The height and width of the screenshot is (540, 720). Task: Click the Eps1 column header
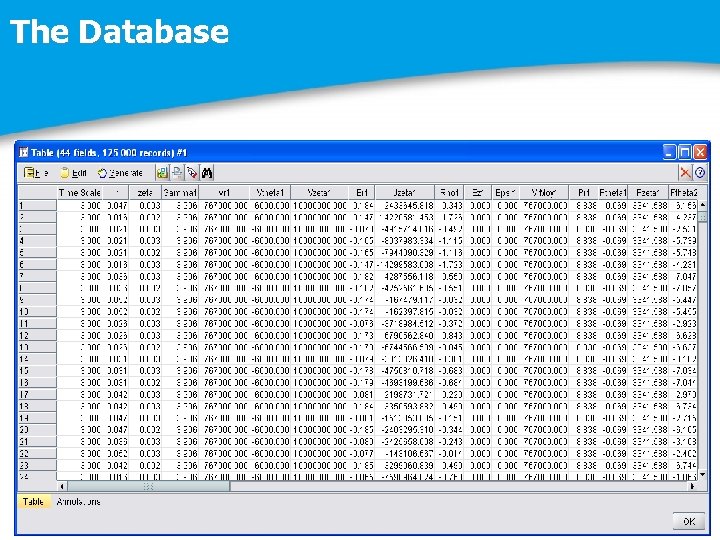tap(505, 193)
